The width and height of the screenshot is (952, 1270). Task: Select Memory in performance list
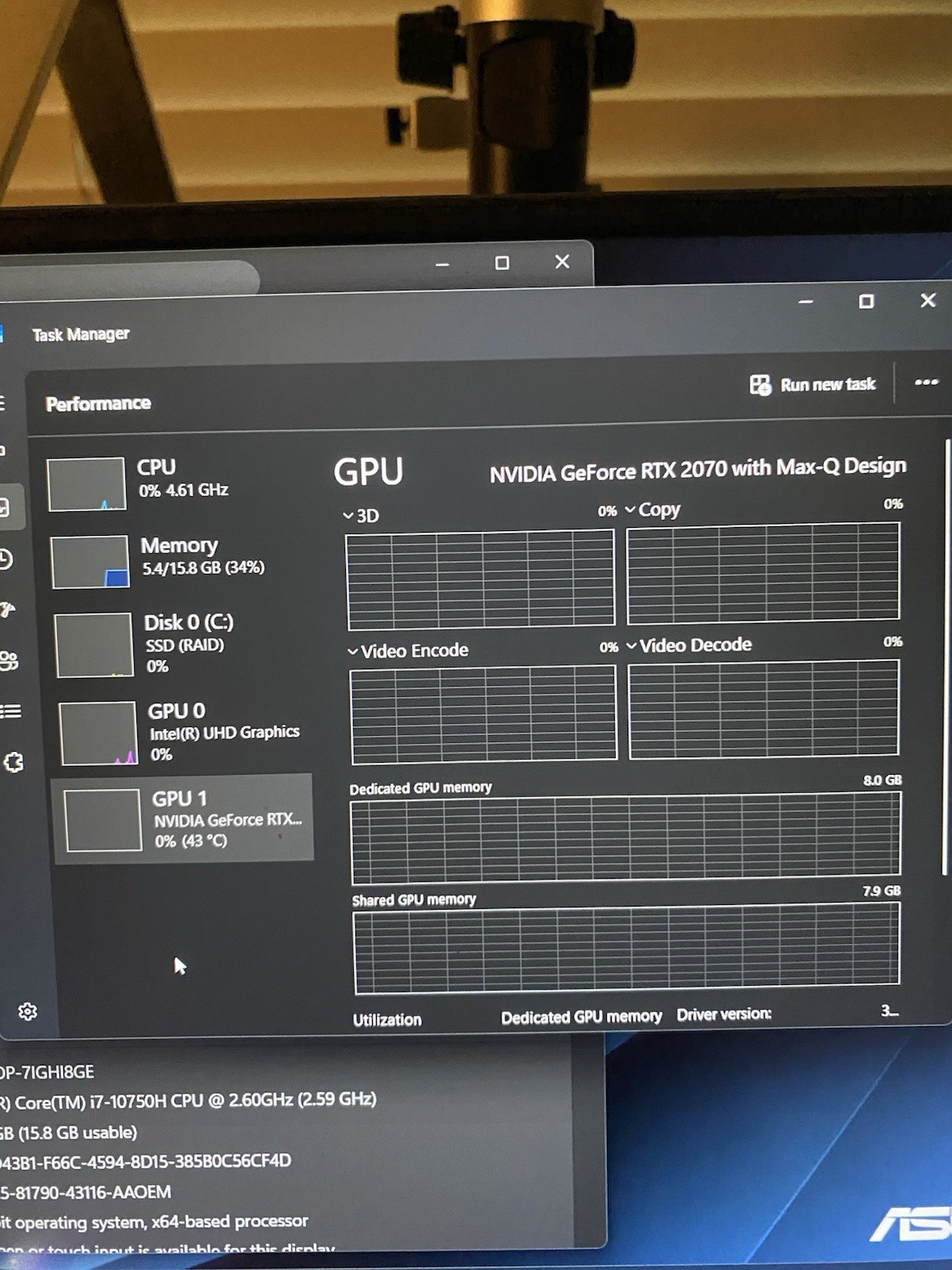[182, 560]
